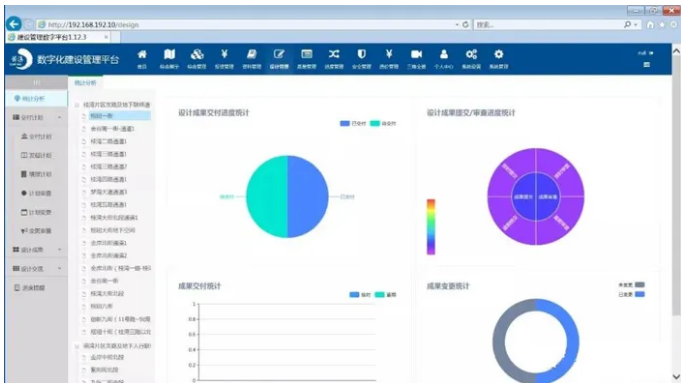688x391 pixels.
Task: Select the sidebar item with the bullhorn icon
Action: pyautogui.click(x=36, y=231)
